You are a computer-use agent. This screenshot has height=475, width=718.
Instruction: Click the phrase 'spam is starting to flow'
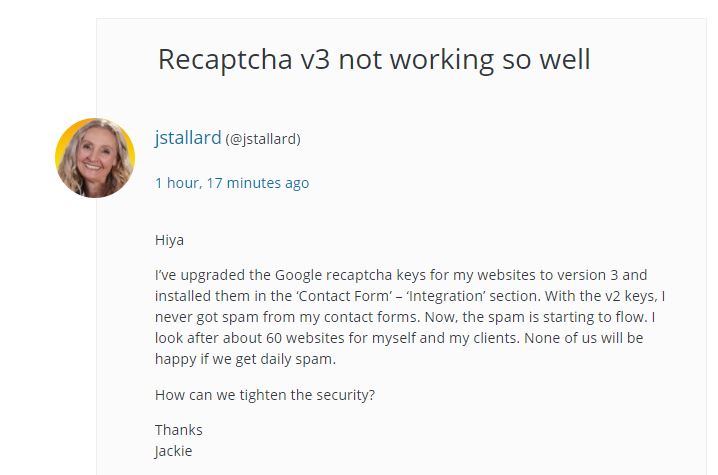click(x=565, y=317)
